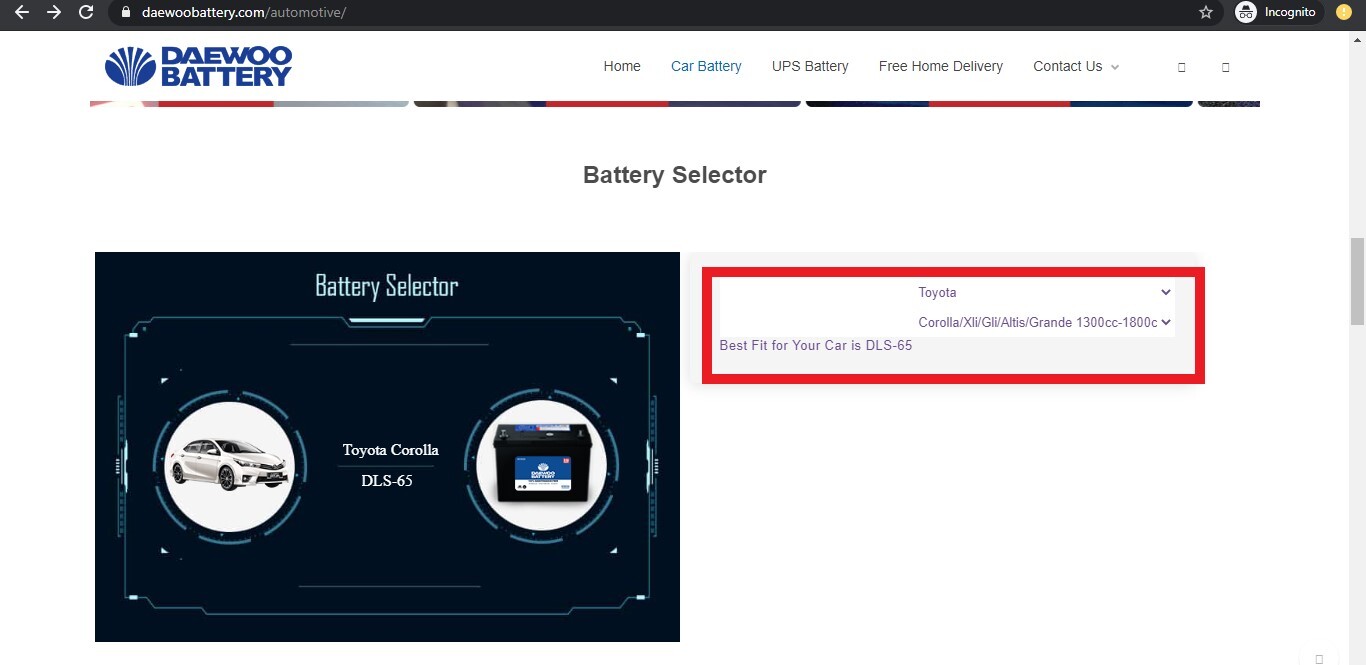Click the yellow icon beside Incognito
1366x665 pixels.
point(1343,12)
